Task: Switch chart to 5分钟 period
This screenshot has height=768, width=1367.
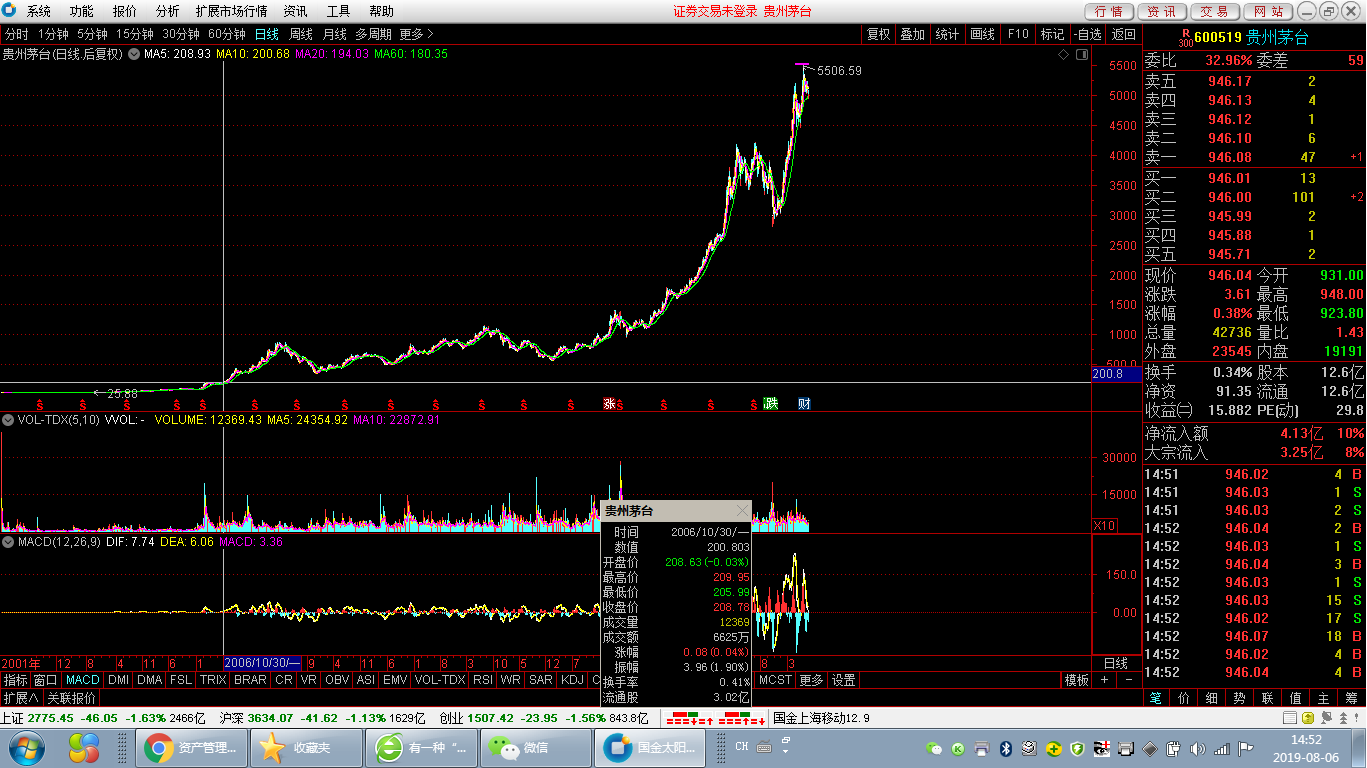Action: tap(92, 34)
